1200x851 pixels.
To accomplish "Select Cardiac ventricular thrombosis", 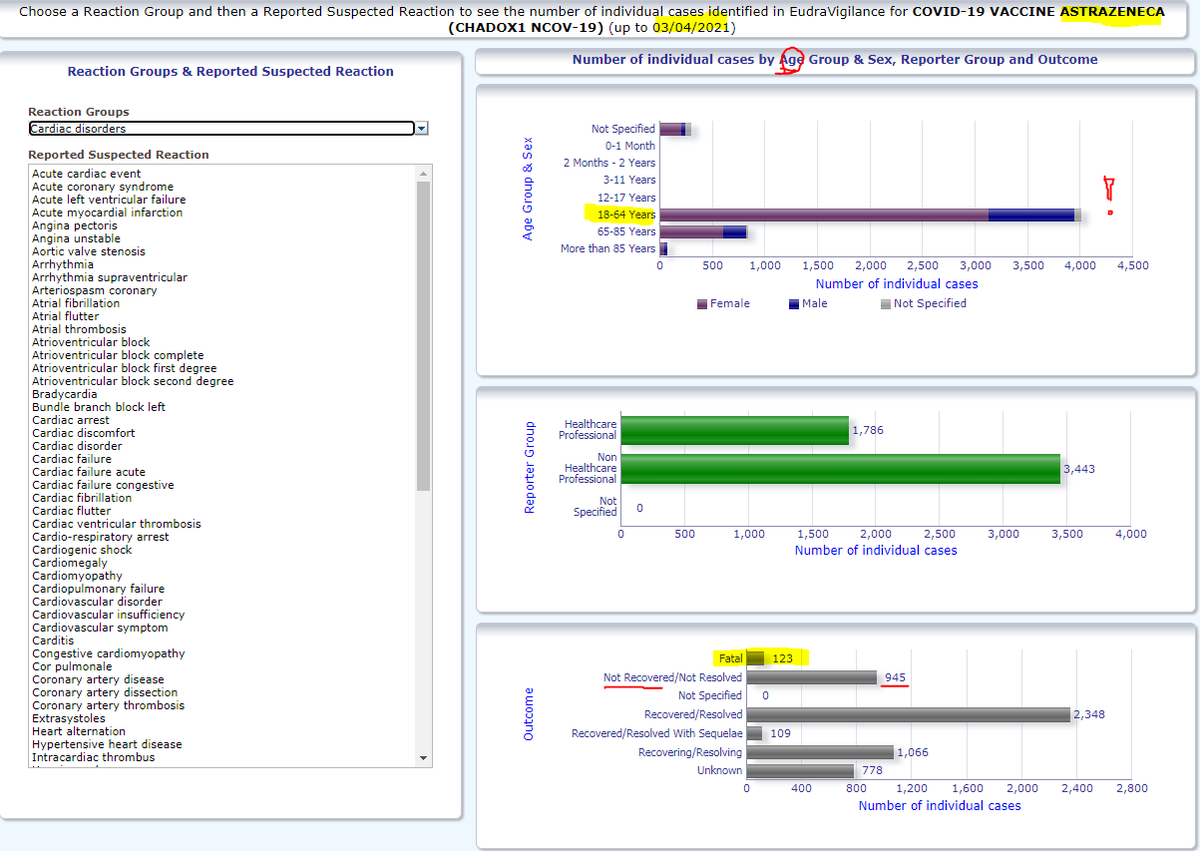I will coord(116,524).
